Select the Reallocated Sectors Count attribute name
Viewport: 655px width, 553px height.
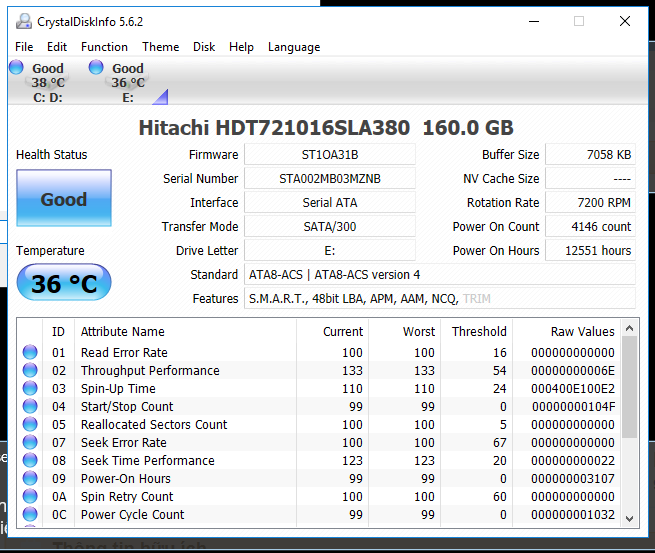point(154,424)
